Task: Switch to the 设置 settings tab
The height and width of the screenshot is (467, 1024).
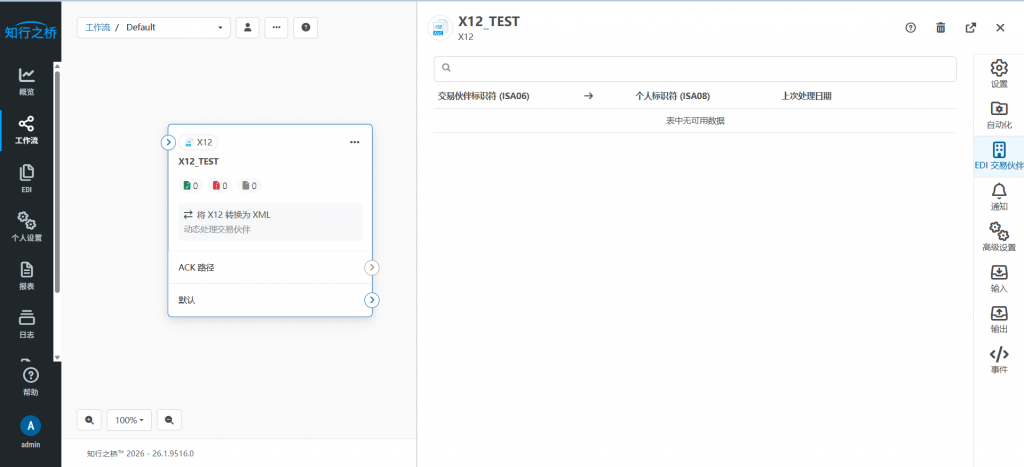Action: coord(999,73)
